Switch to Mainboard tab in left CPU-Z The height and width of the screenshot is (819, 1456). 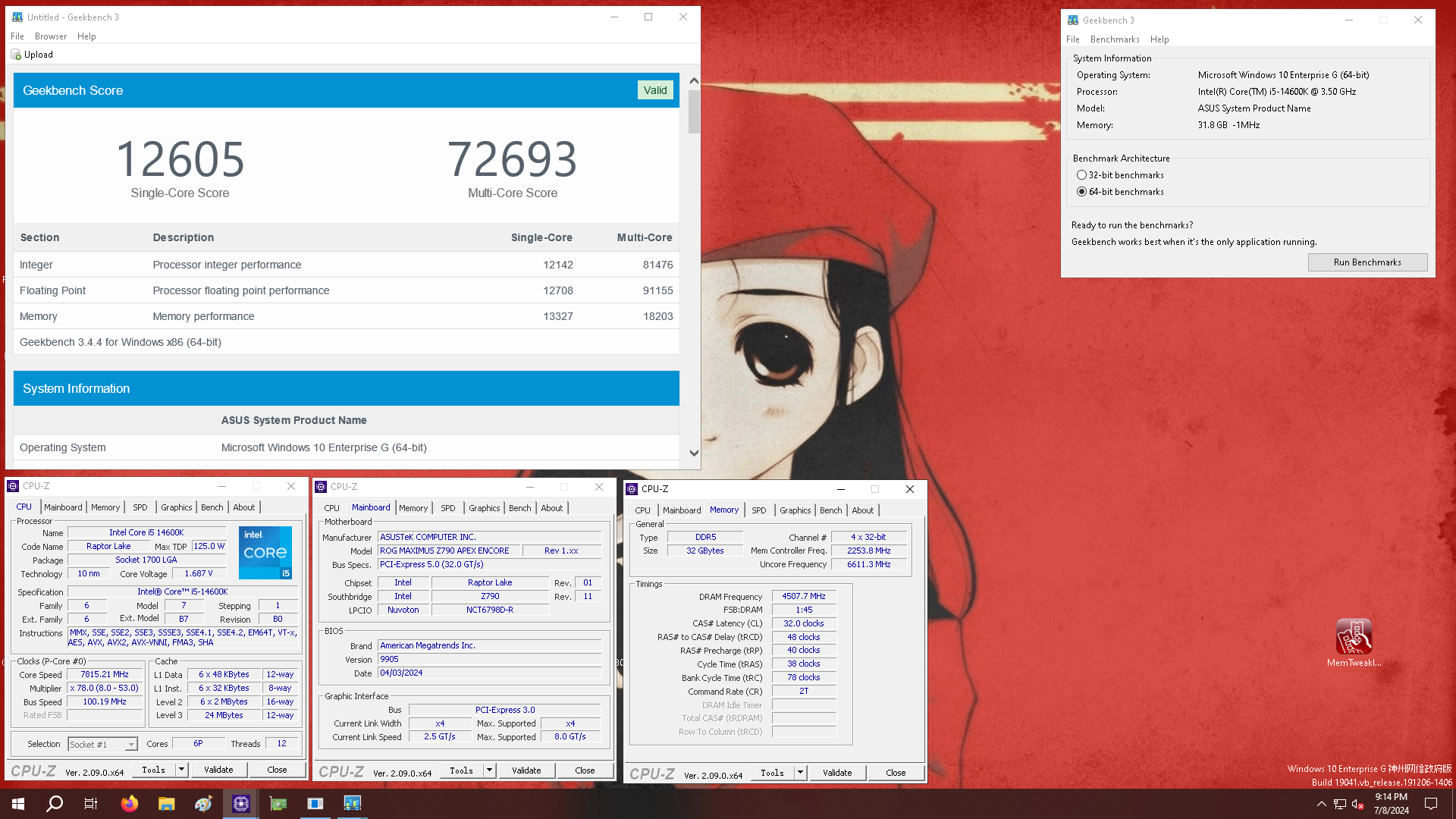(63, 507)
